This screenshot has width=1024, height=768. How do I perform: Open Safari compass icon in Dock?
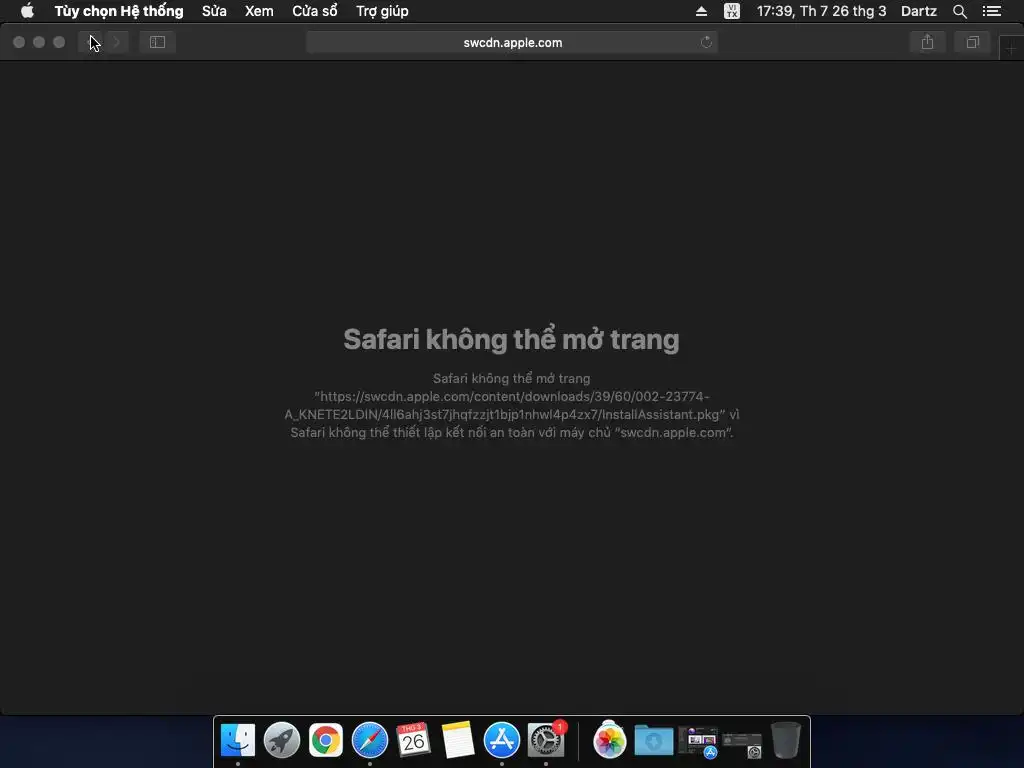click(x=370, y=741)
